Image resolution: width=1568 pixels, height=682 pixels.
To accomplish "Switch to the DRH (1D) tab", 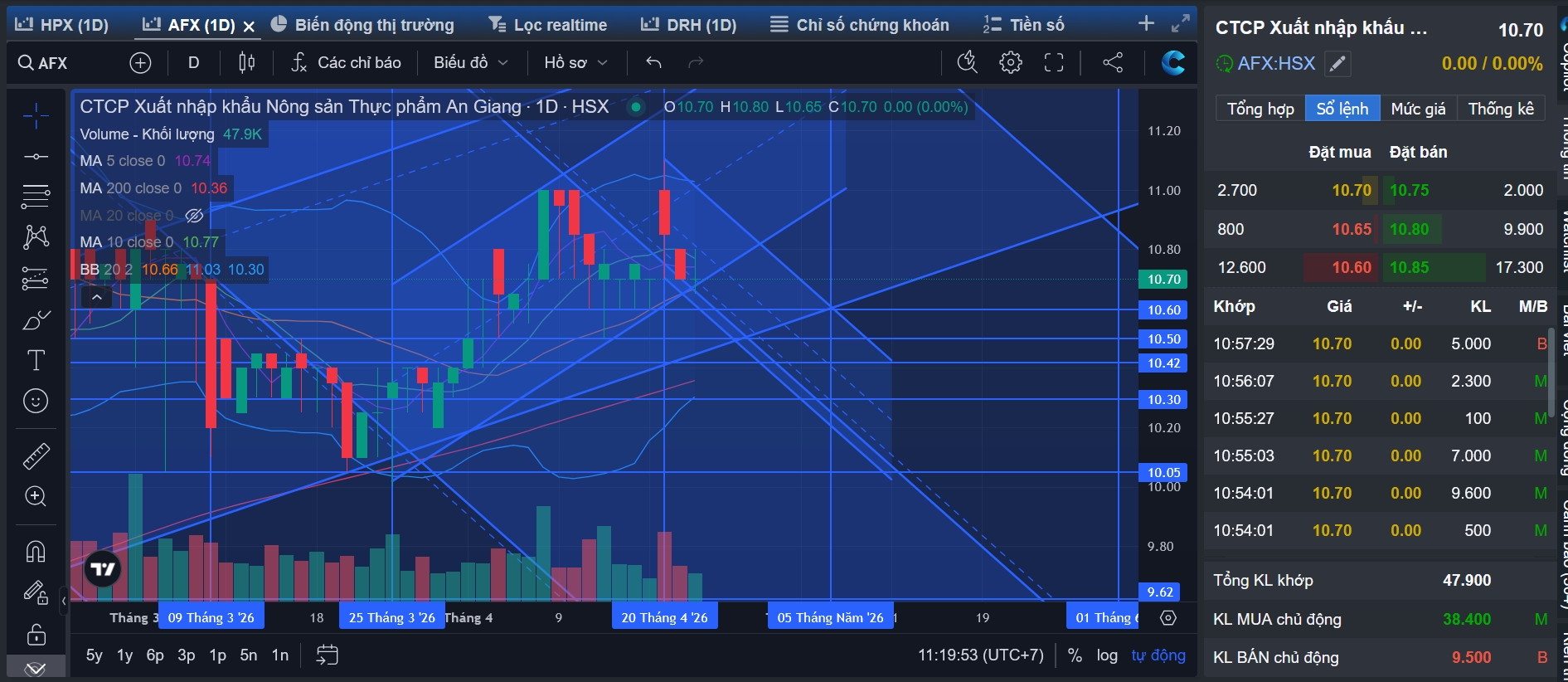I will pos(688,25).
